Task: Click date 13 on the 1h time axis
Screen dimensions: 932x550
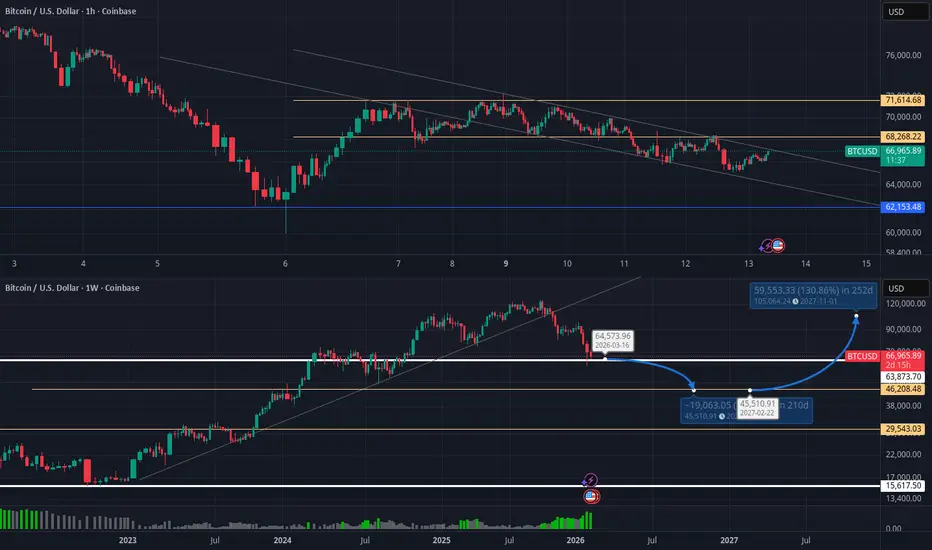Action: click(x=748, y=263)
